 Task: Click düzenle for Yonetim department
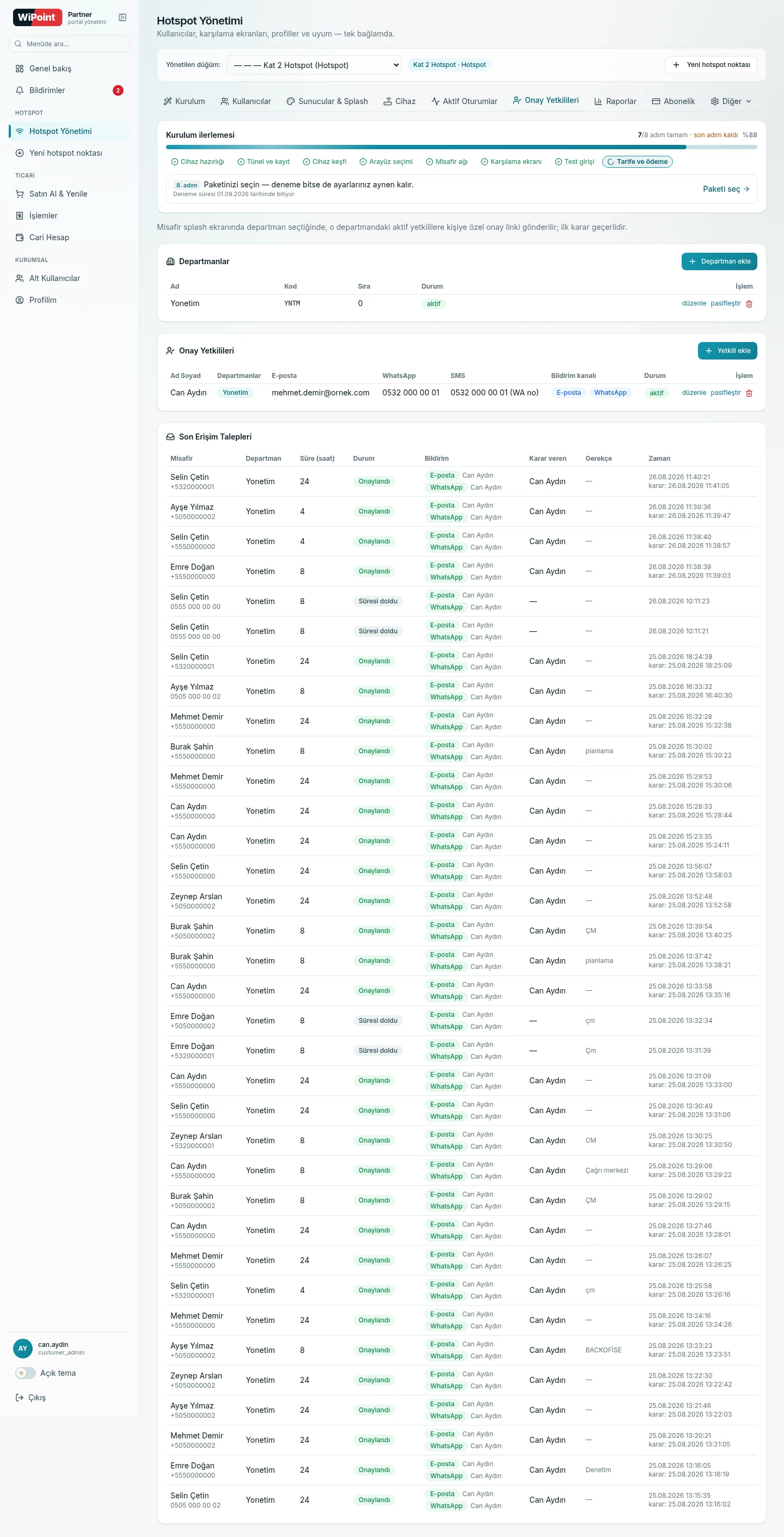pyautogui.click(x=694, y=303)
